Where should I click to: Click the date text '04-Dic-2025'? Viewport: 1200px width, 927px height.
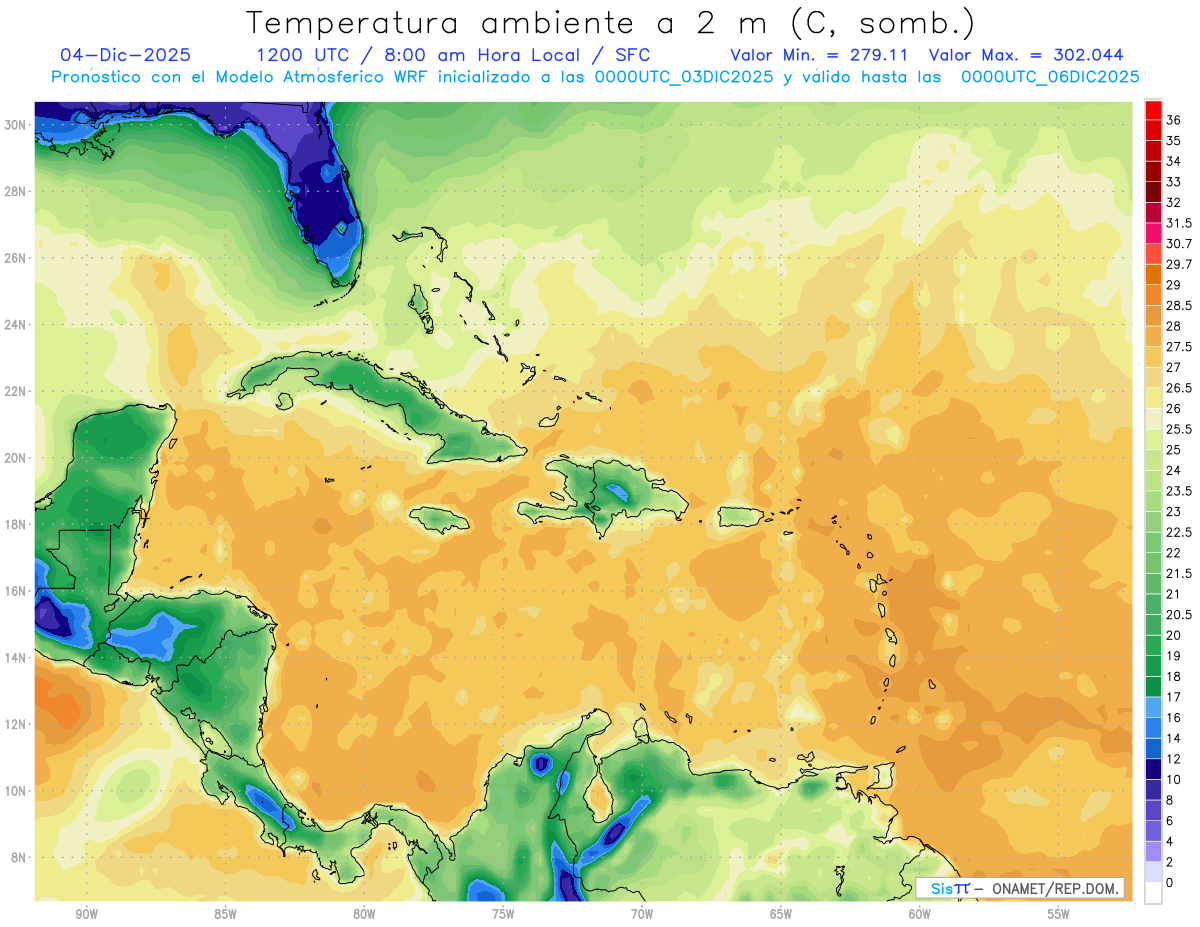pyautogui.click(x=126, y=55)
